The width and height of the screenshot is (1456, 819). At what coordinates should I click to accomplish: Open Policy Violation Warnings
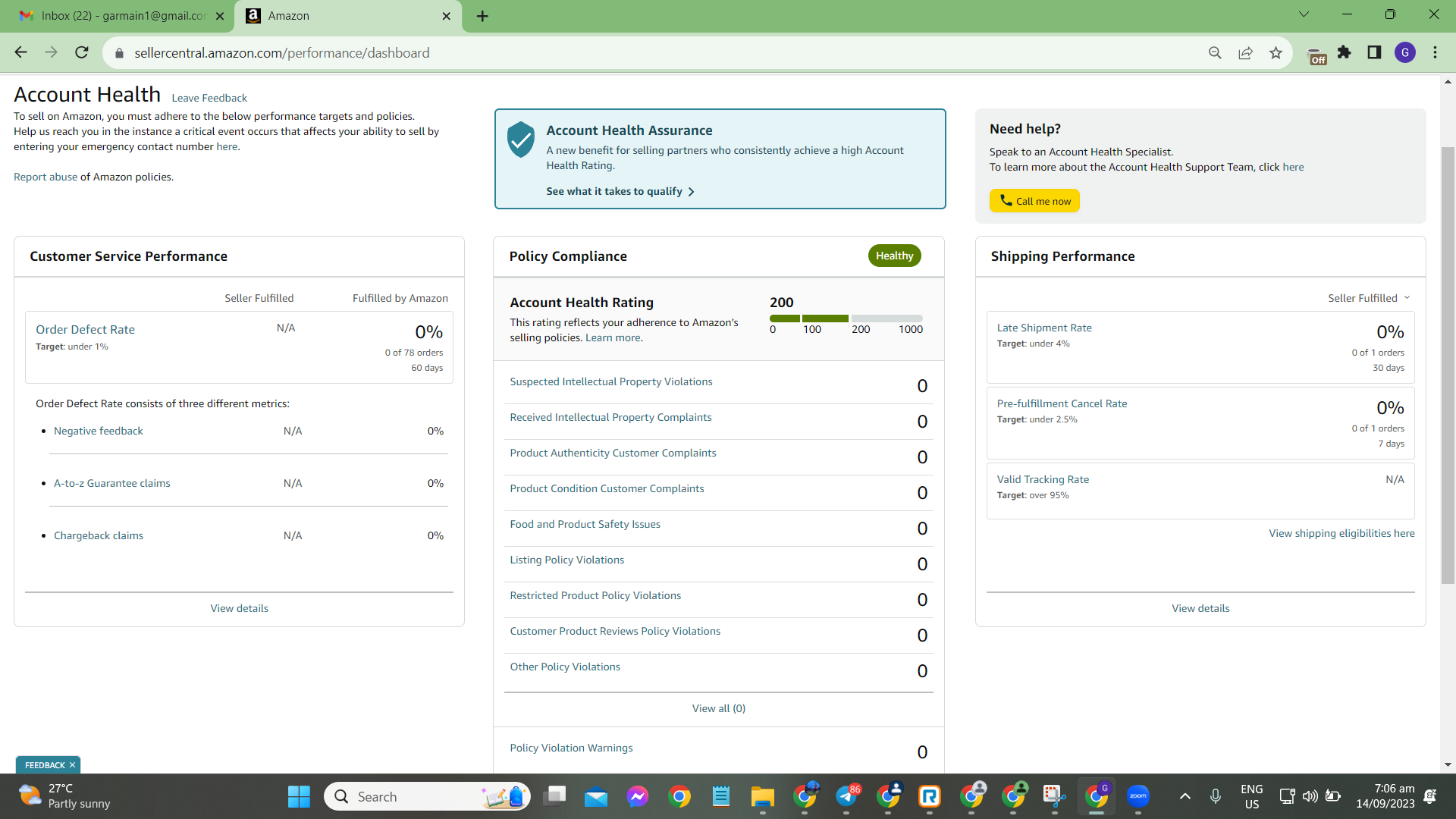571,748
